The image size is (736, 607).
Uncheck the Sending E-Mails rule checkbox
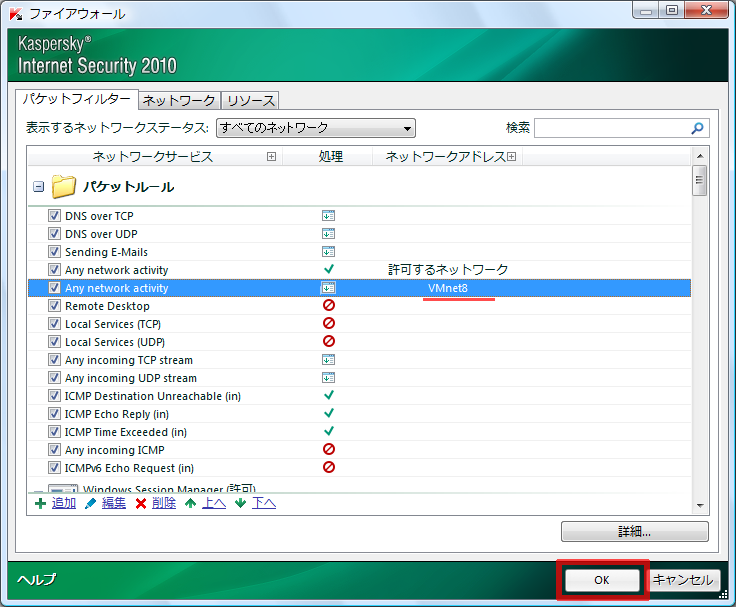click(x=55, y=252)
